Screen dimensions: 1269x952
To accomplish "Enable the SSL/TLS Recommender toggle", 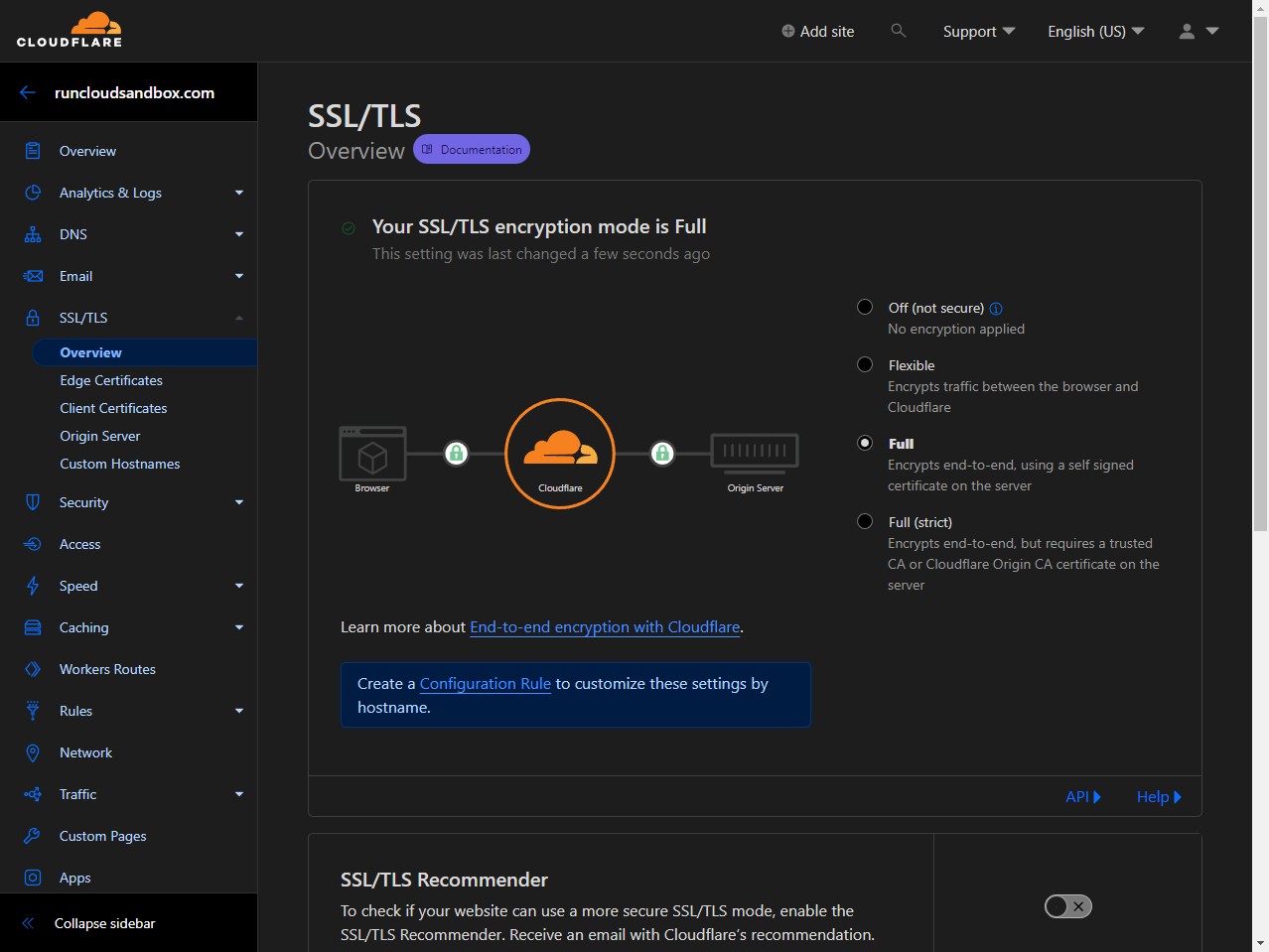I will (x=1067, y=906).
